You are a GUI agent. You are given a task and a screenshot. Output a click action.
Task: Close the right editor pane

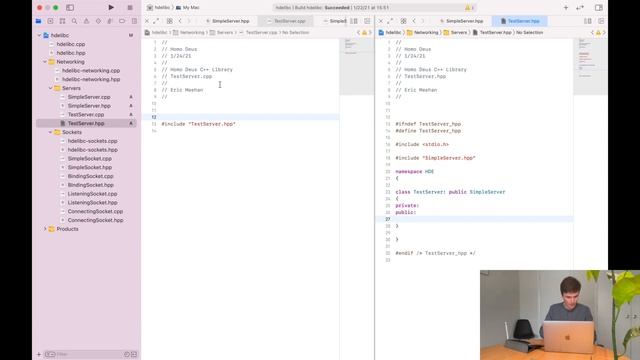[x=380, y=21]
